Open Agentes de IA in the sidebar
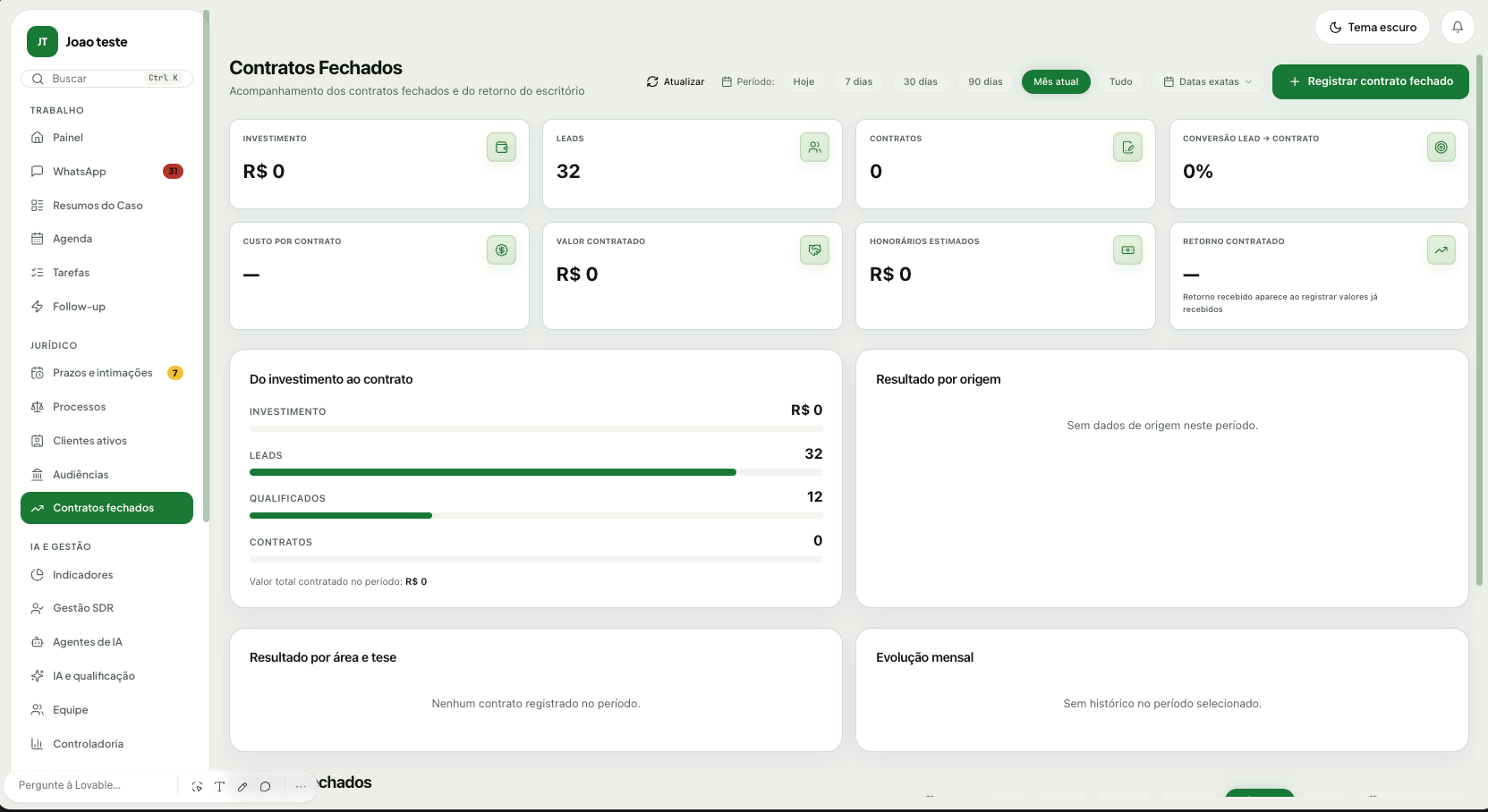Screen dimensions: 1488x812 [106, 642]
